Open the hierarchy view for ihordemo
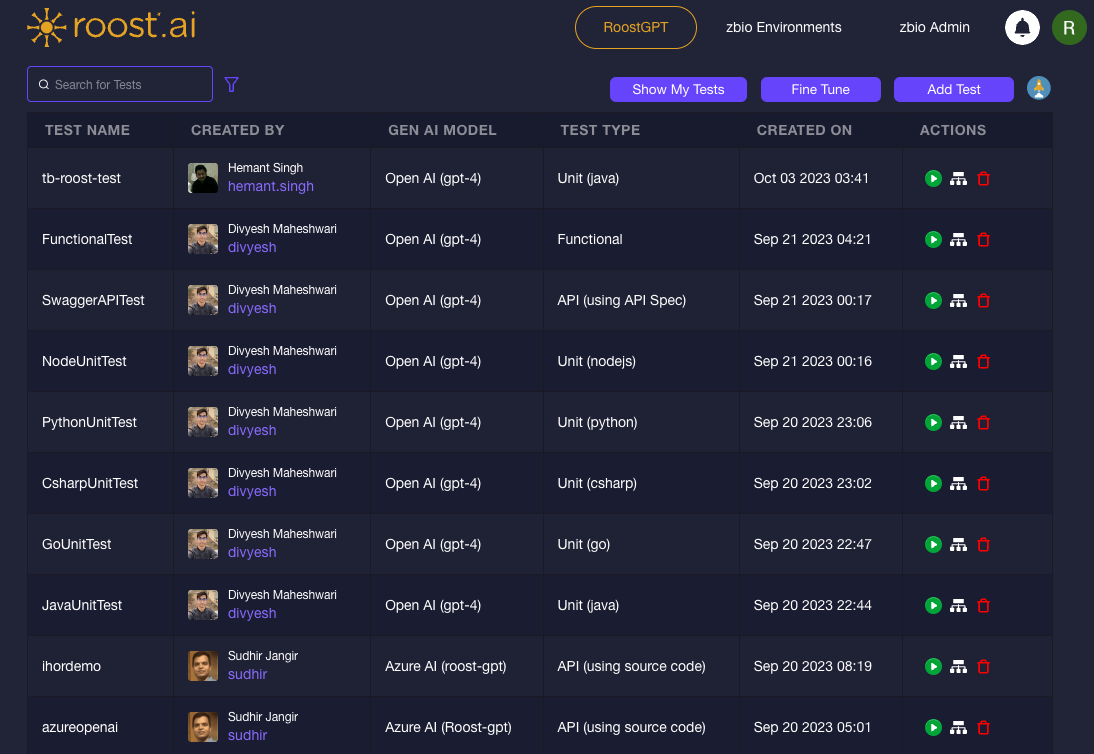1094x754 pixels. coord(958,666)
